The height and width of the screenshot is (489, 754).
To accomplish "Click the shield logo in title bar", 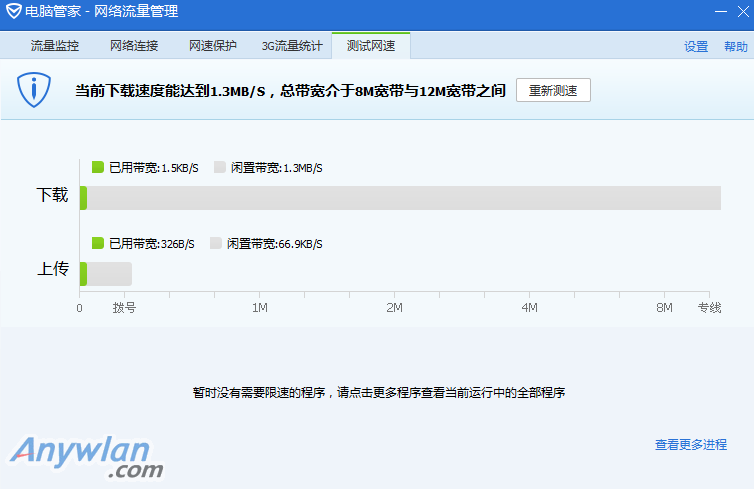I will point(13,11).
